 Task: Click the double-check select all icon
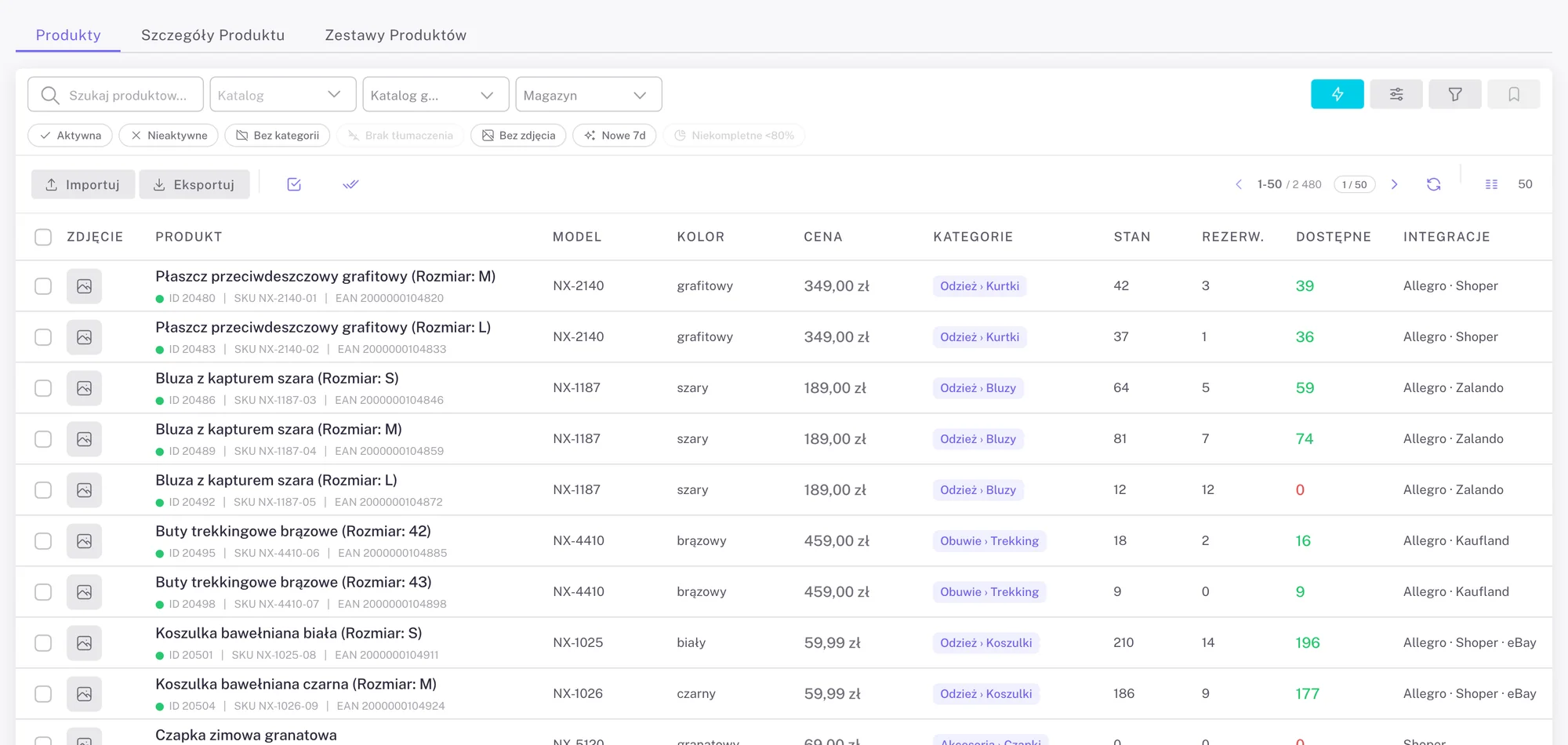pyautogui.click(x=350, y=184)
